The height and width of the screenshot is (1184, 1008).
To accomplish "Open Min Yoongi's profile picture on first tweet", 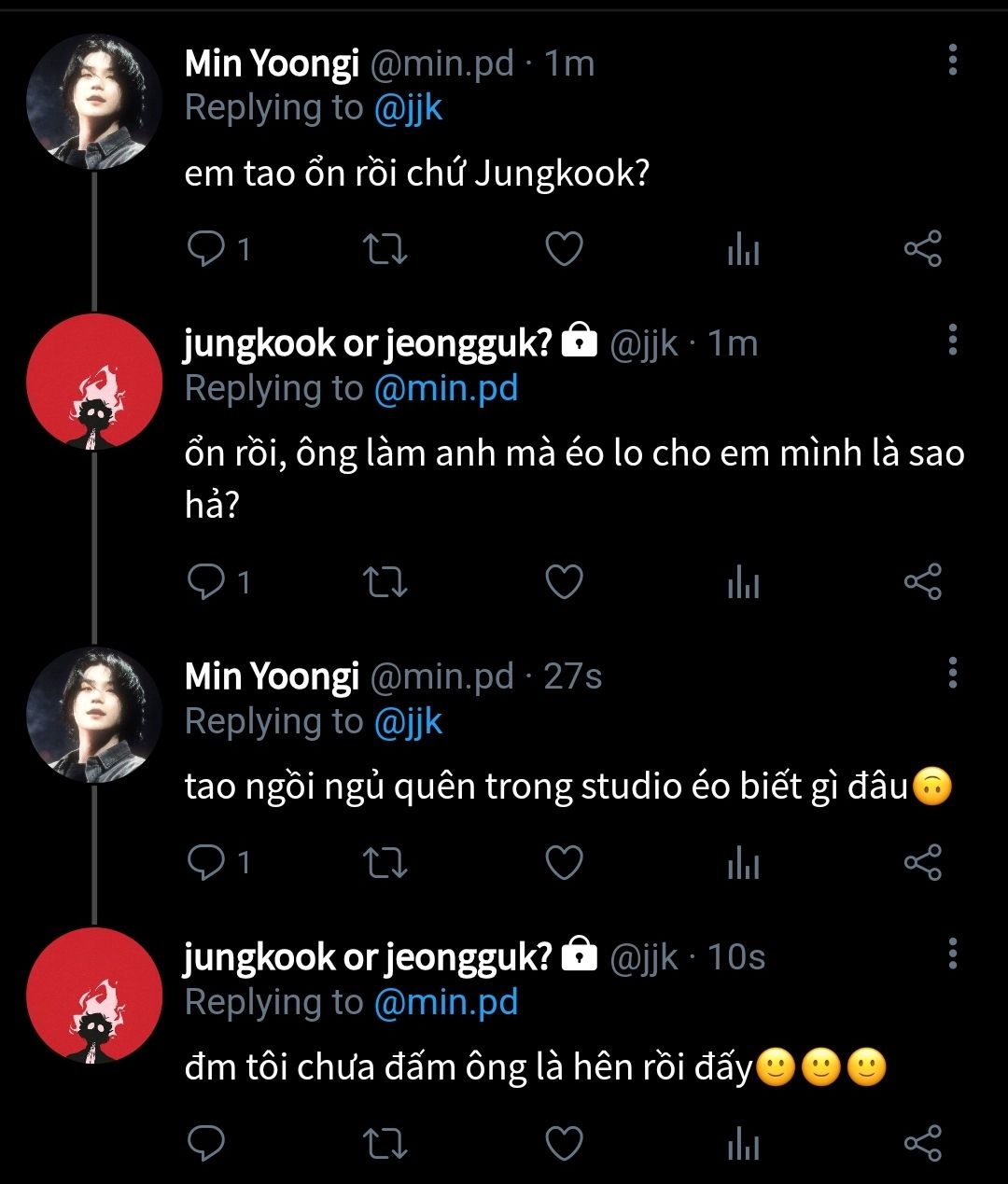I will pyautogui.click(x=94, y=102).
